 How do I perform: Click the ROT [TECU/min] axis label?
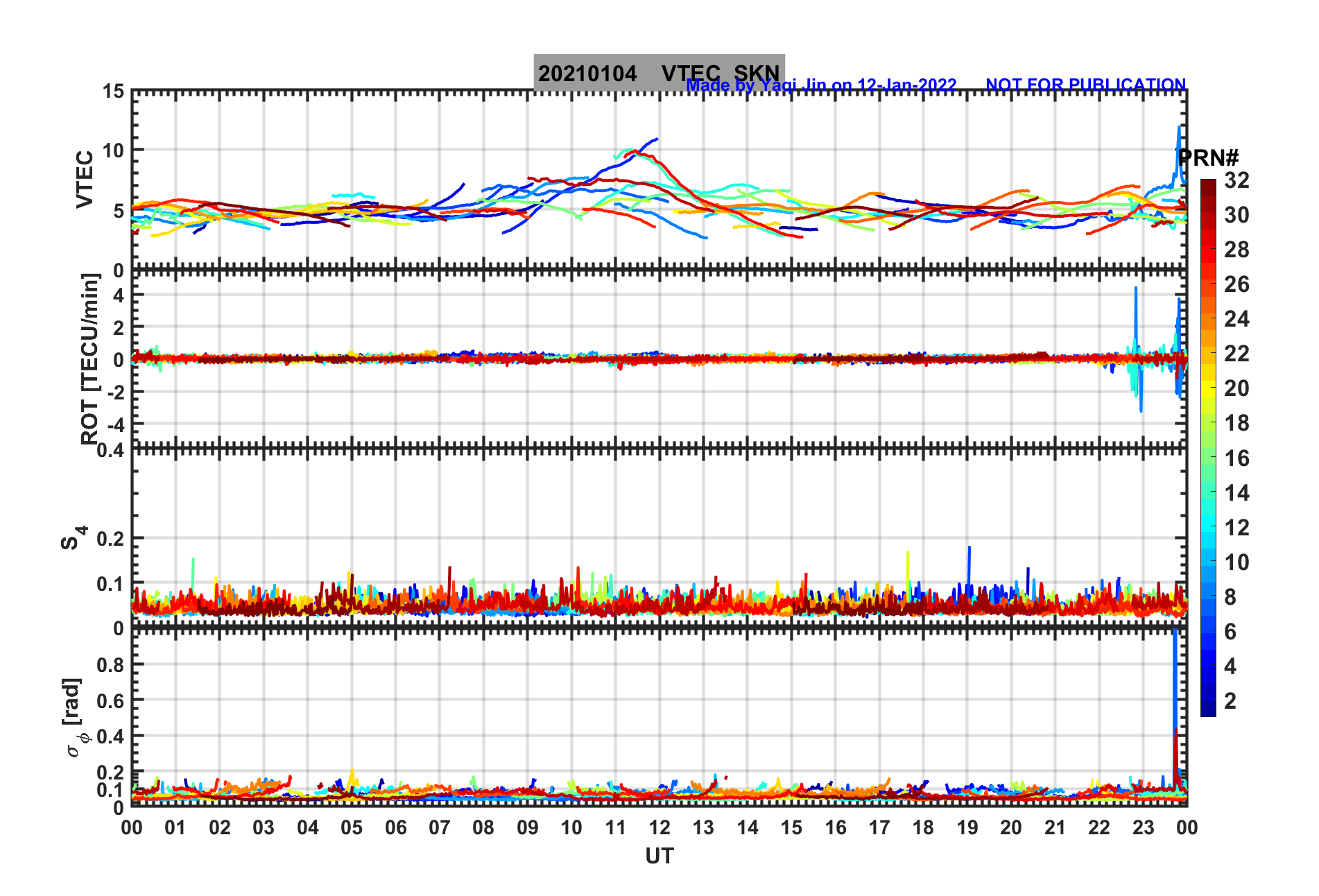click(89, 359)
